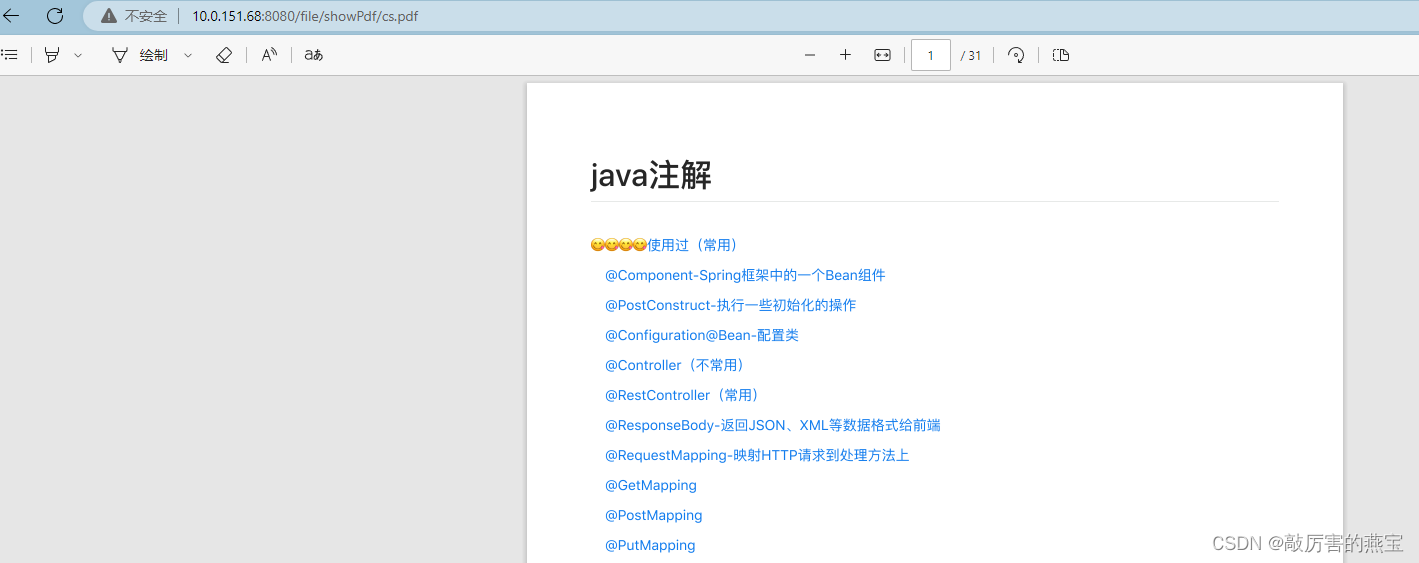Viewport: 1419px width, 563px height.
Task: Start Read Aloud for the PDF
Action: (x=269, y=55)
